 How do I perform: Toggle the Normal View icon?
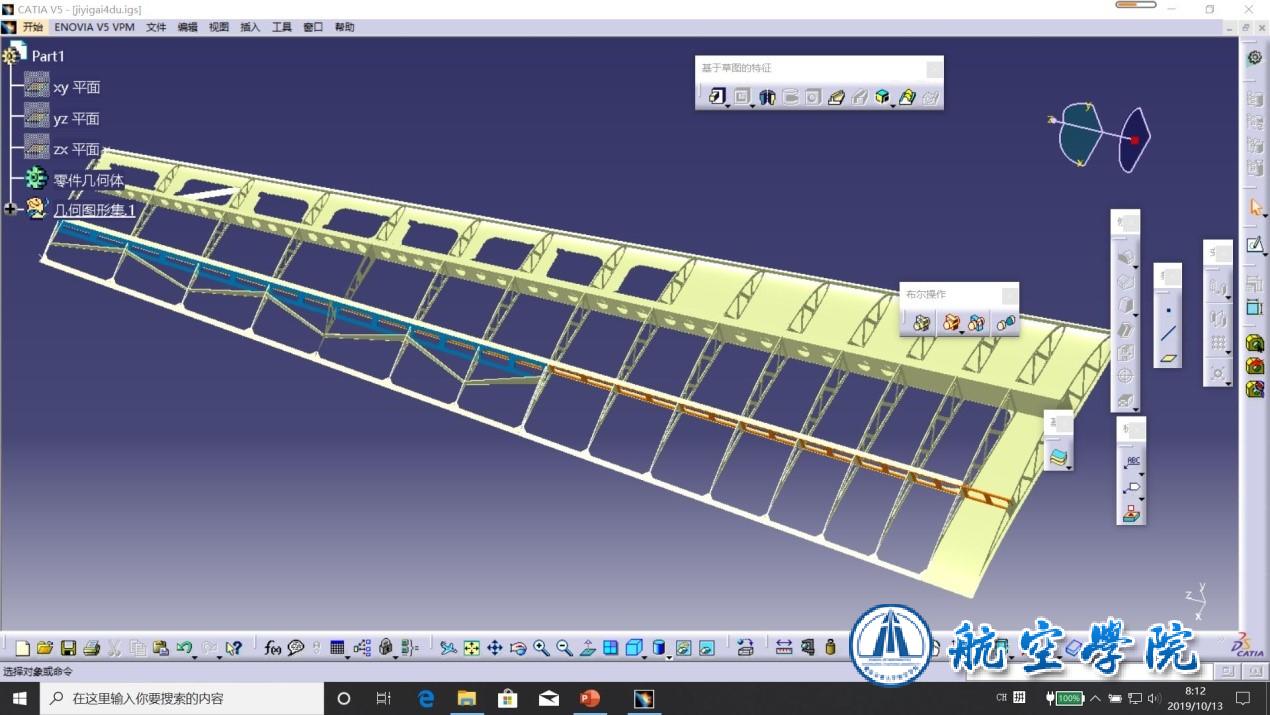(x=588, y=648)
